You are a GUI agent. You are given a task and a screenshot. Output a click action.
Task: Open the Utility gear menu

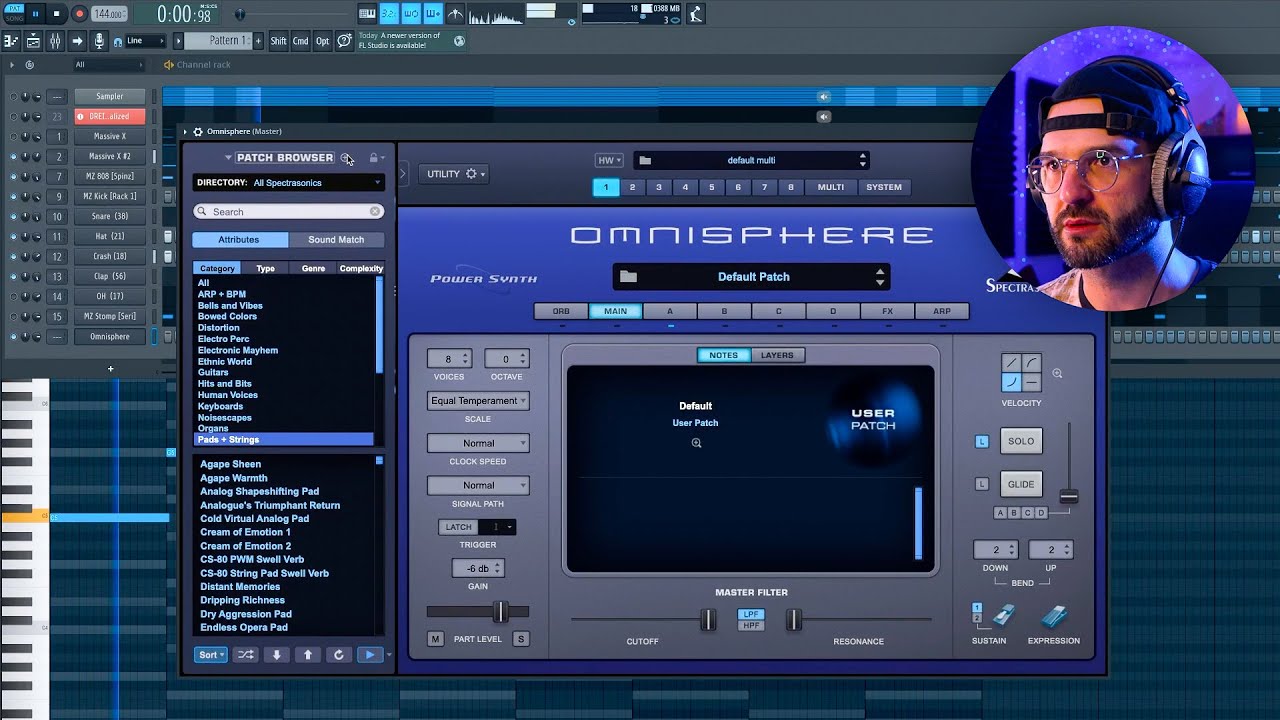[456, 174]
